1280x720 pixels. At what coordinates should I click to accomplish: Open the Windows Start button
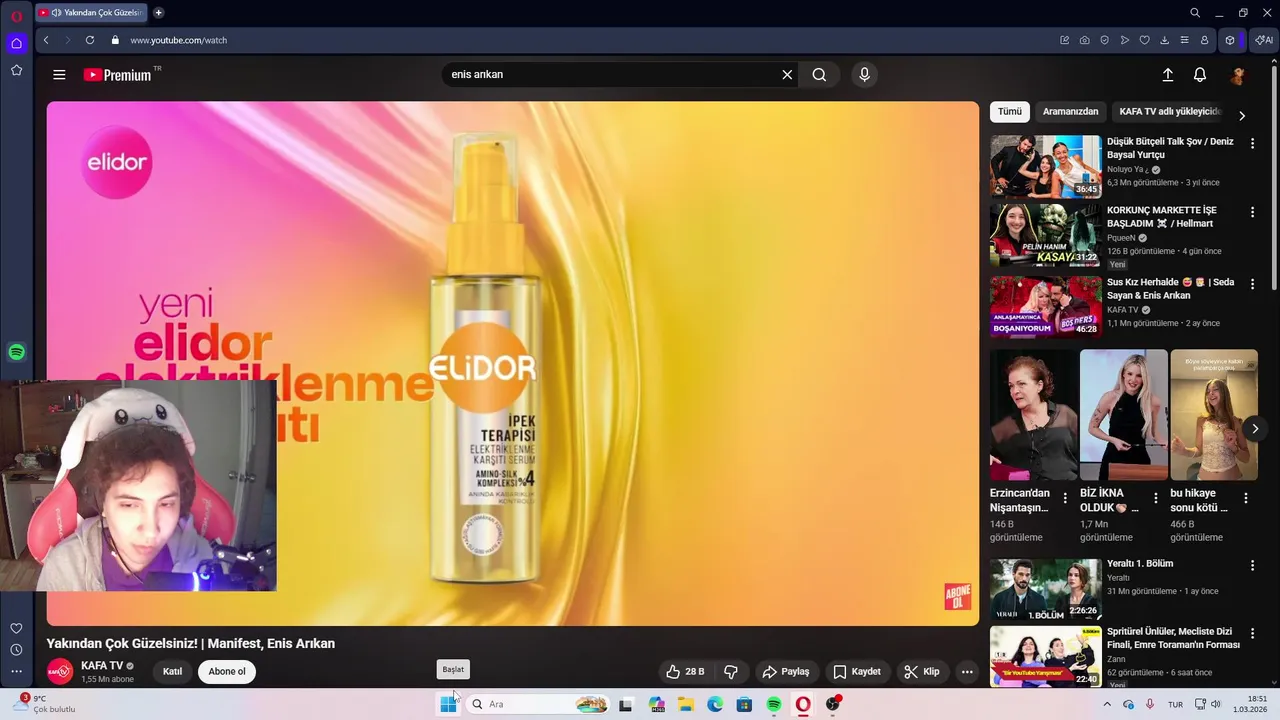[448, 705]
